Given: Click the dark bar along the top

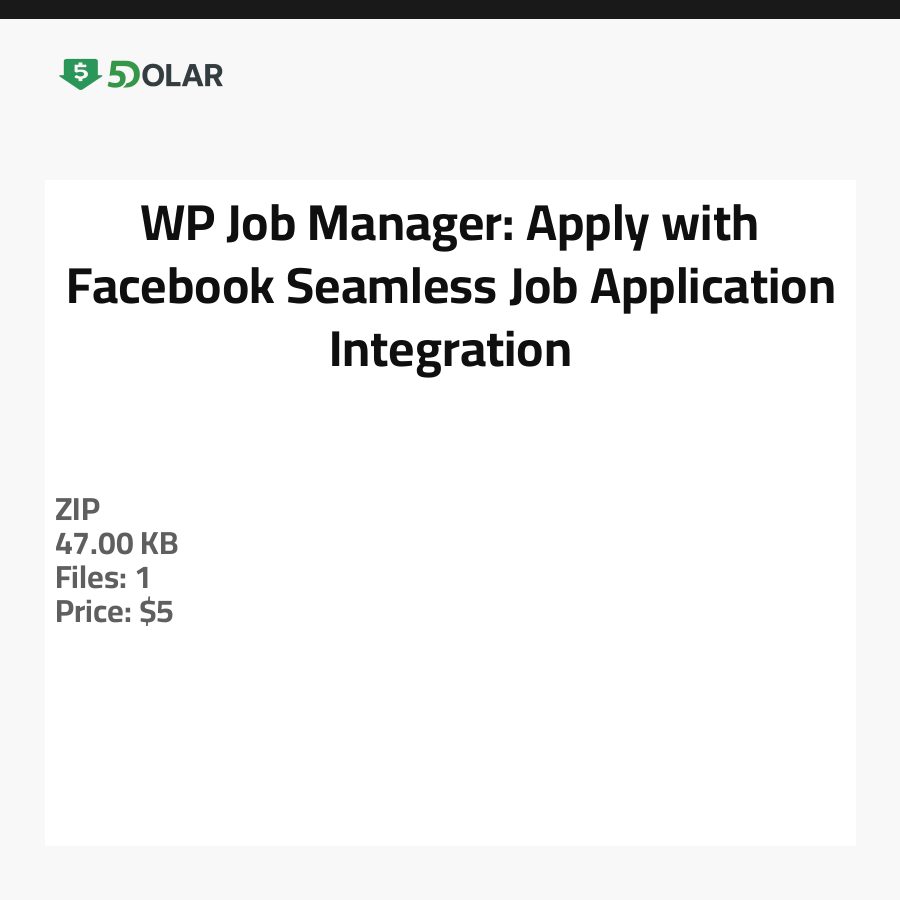Looking at the screenshot, I should pos(450,9).
